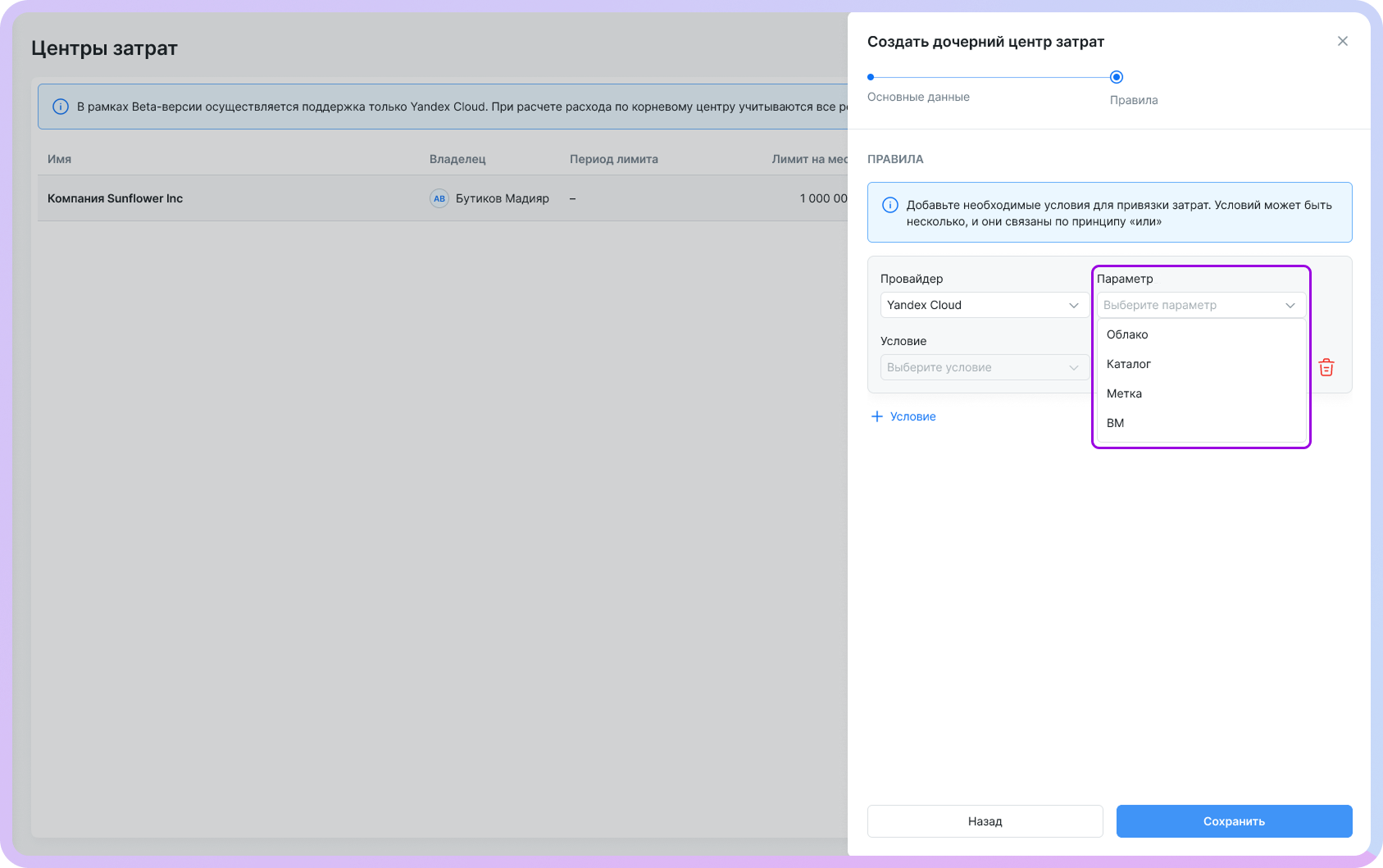
Task: Pick 'Метка' option in the list
Action: tap(1124, 393)
